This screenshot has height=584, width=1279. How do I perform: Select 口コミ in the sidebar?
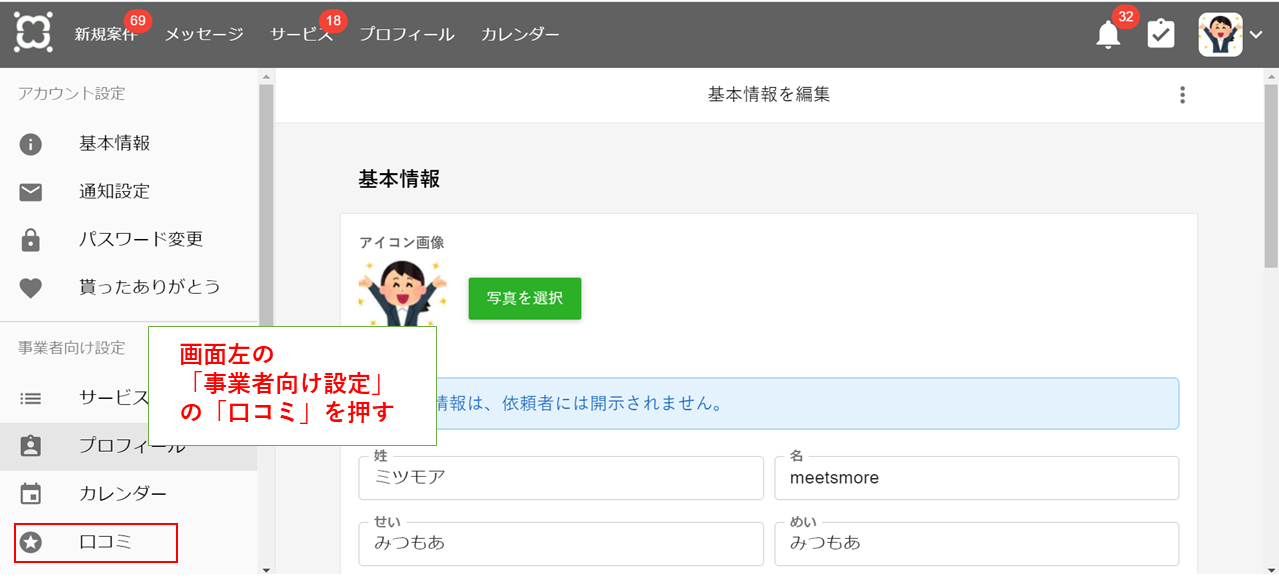coord(106,543)
